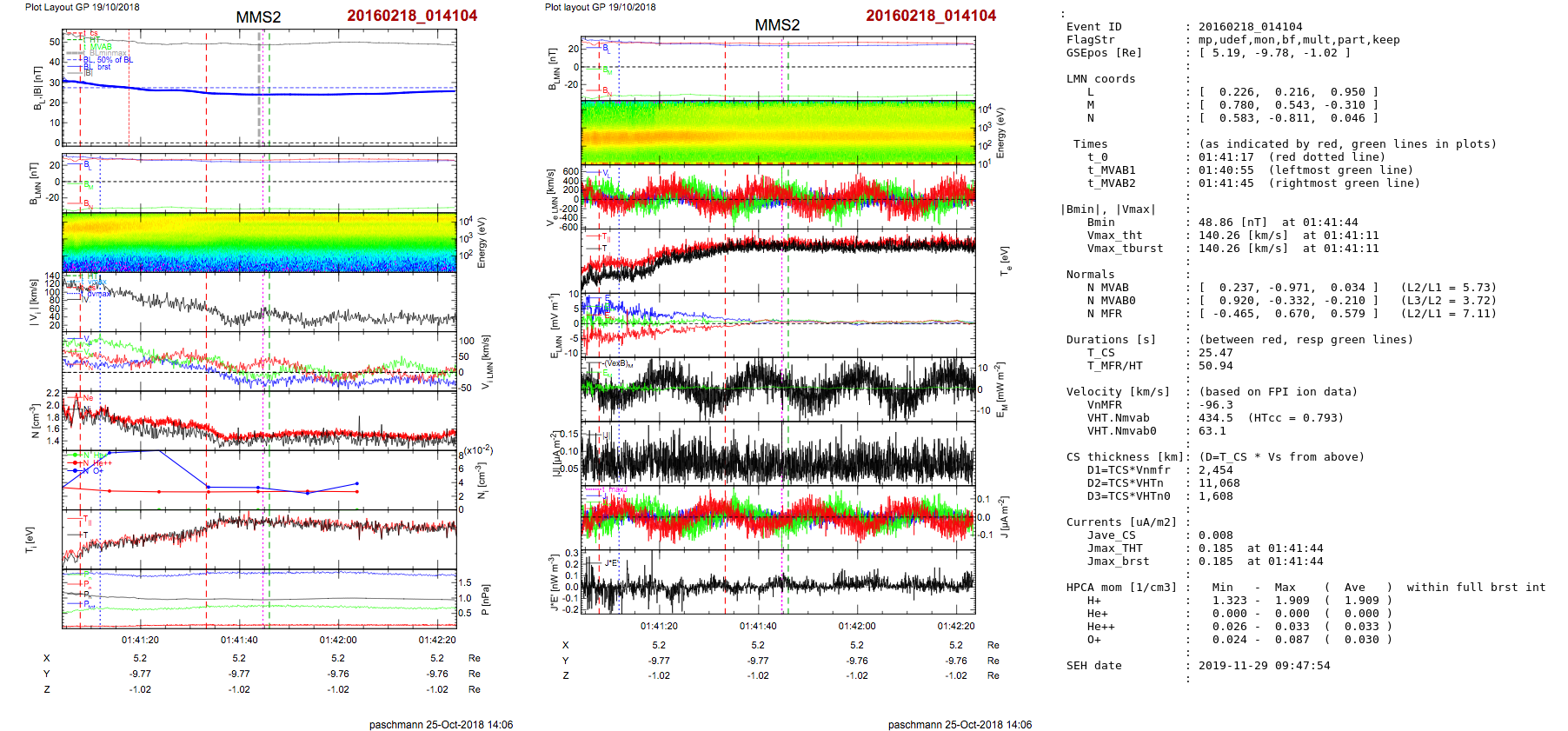Click the 01:41:20 time tick under left plot

pos(140,640)
